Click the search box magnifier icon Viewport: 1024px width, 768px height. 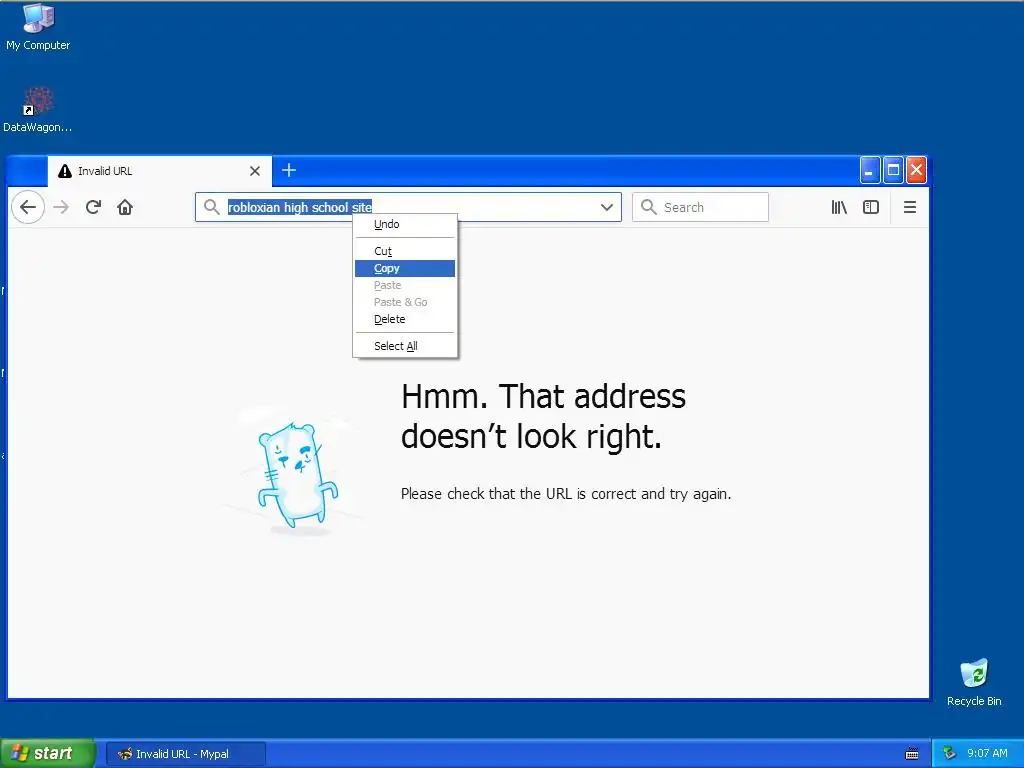coord(648,207)
